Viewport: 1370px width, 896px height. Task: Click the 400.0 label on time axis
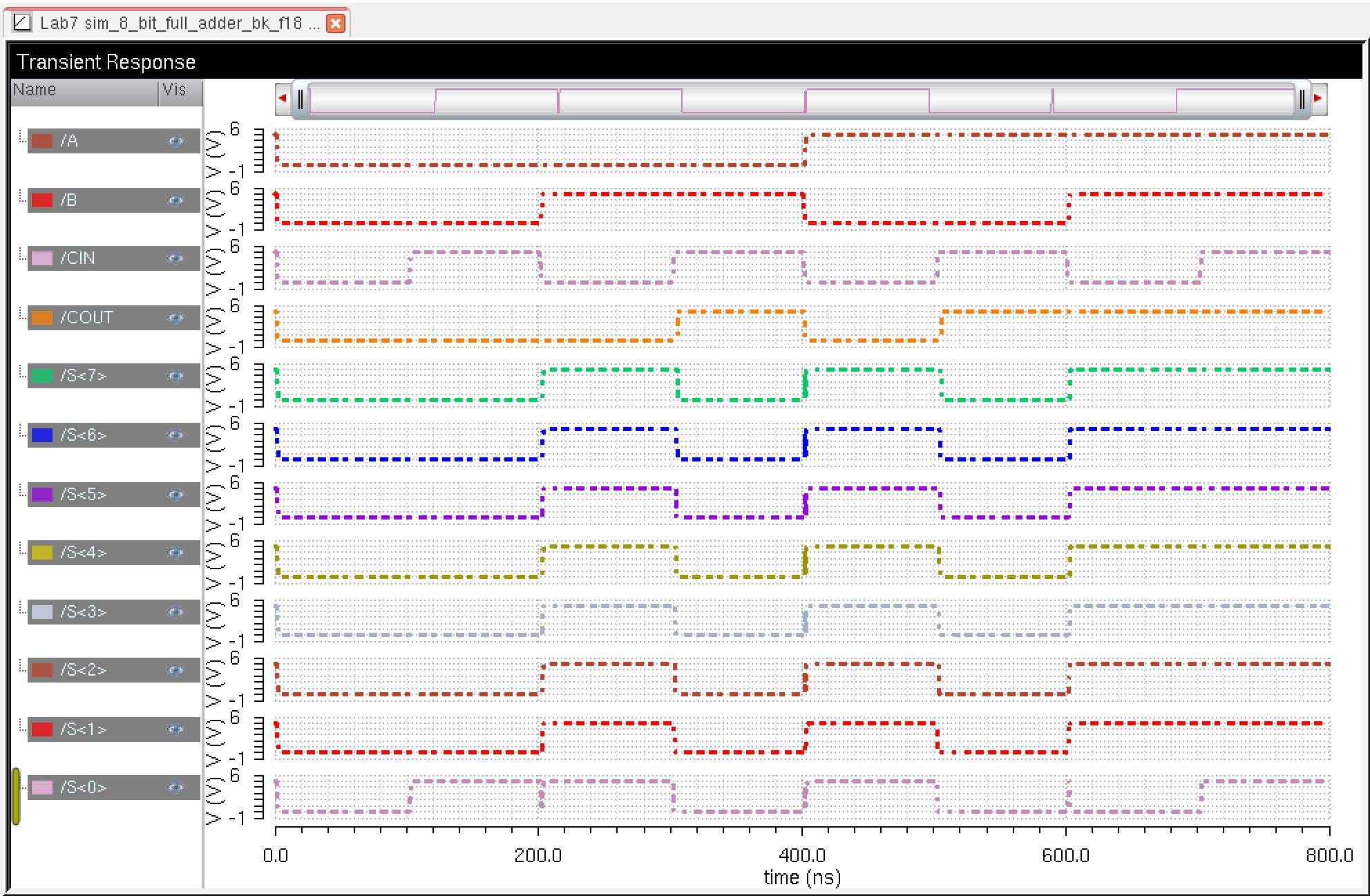(x=802, y=856)
